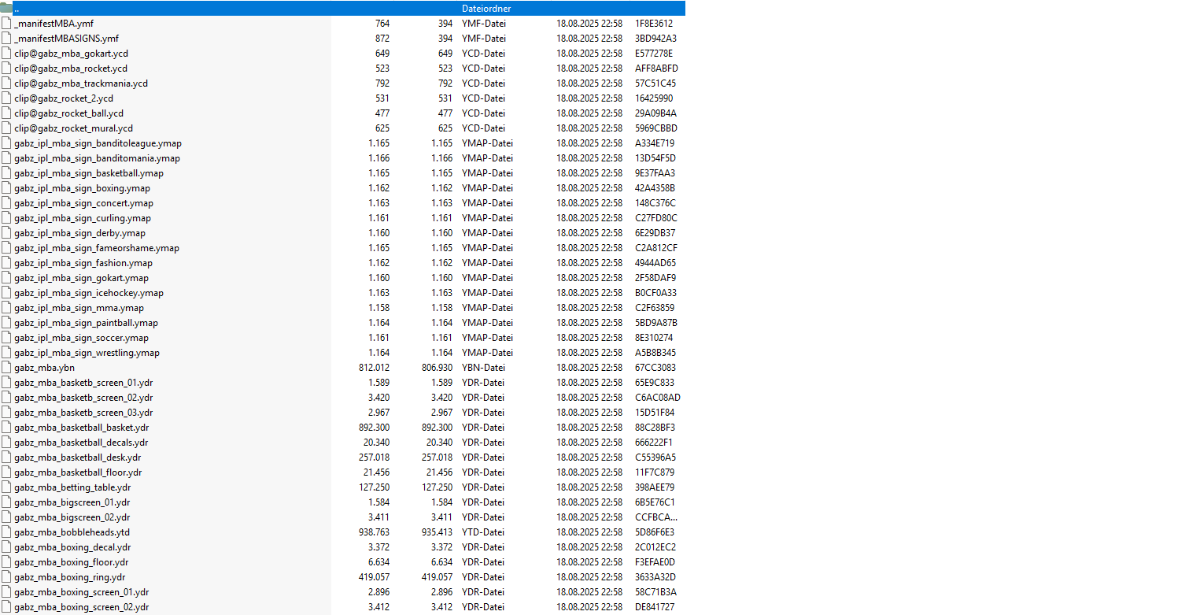Select the gabz_mba_basketb_screen_02.ydr file
The image size is (1200, 615).
pyautogui.click(x=83, y=398)
